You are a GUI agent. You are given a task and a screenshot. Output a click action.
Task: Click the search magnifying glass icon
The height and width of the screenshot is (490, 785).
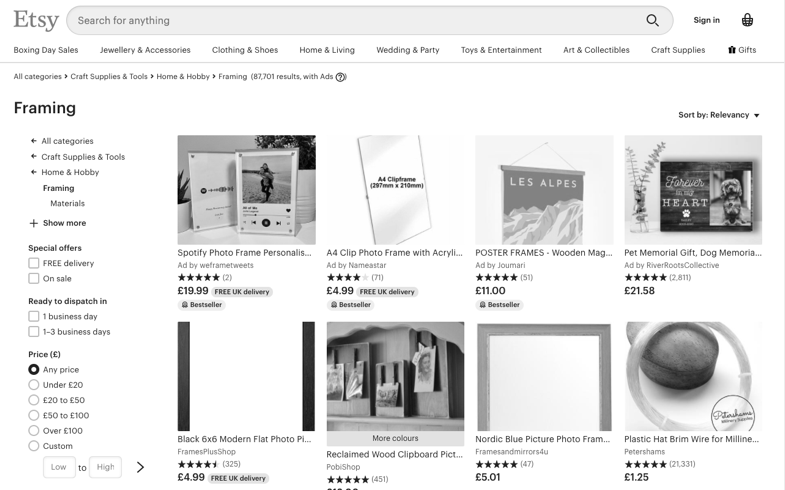tap(652, 20)
